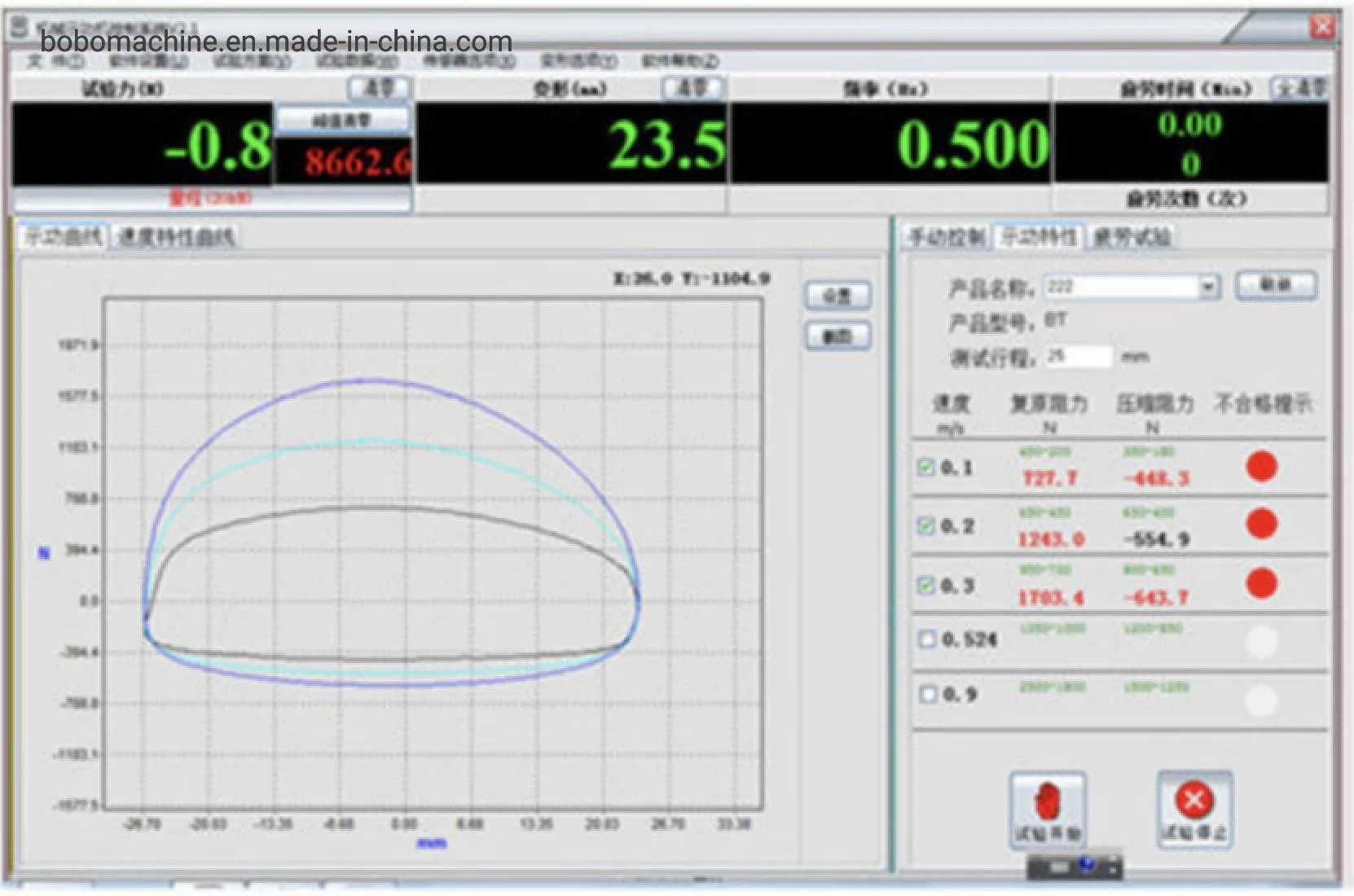Open the 软件帮助 help menu
The image size is (1354, 896).
(x=679, y=61)
